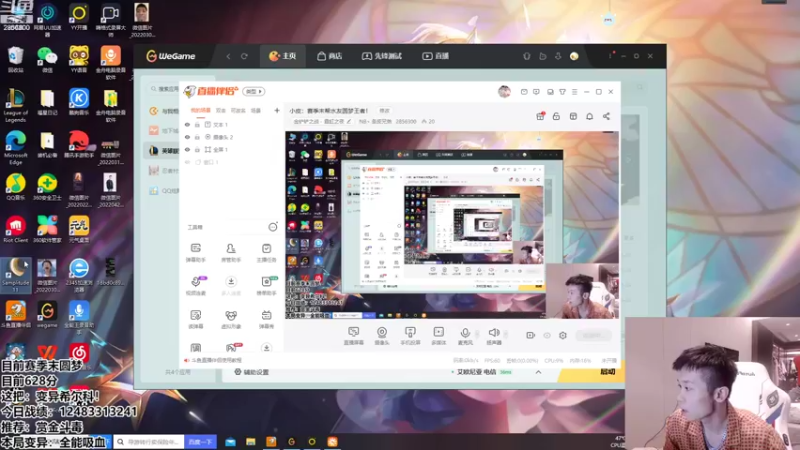The image size is (800, 450).
Task: Open the toolbox more-options circle icon
Action: 273,227
